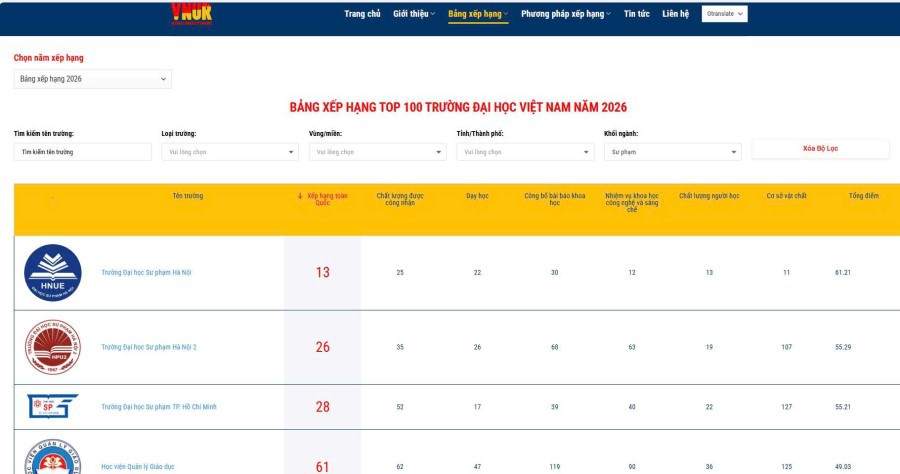Viewport: 900px width, 474px height.
Task: Open the Khối ngành dropdown showing Sư phạm
Action: click(x=672, y=152)
